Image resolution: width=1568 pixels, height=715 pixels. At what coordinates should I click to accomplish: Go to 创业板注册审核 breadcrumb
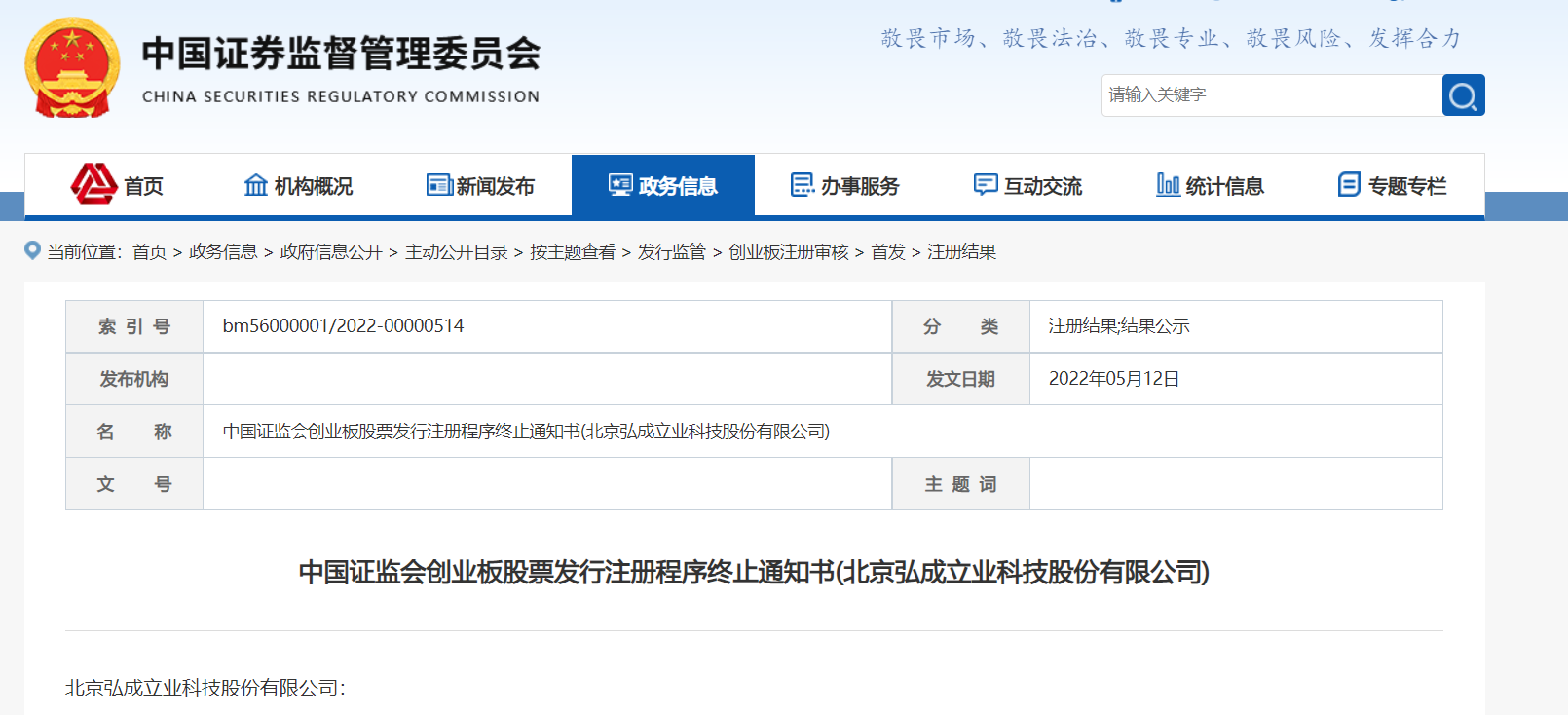click(x=788, y=252)
